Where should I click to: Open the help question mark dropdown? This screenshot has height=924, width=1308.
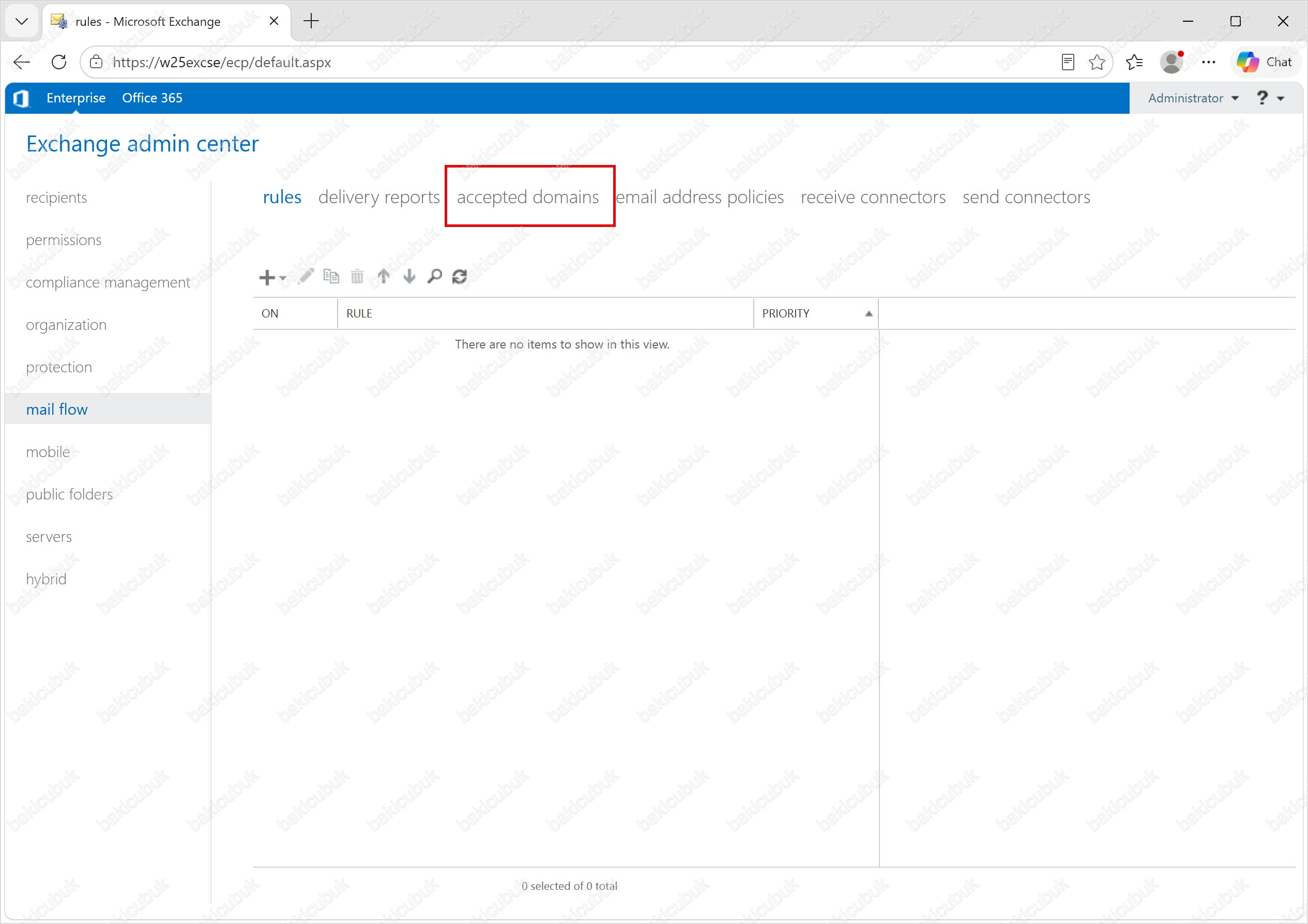[x=1270, y=98]
